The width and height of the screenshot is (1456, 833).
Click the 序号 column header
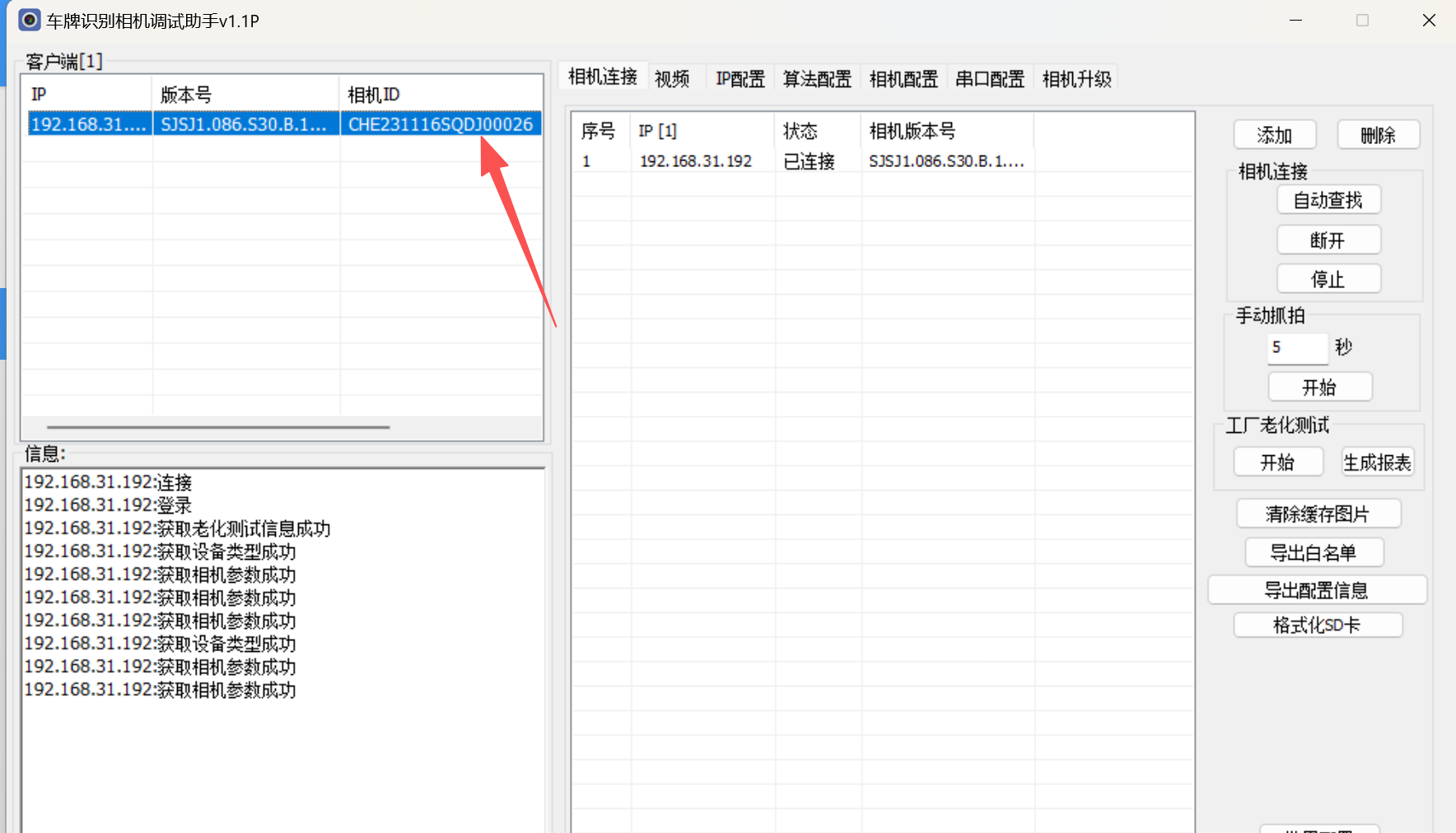[x=601, y=131]
